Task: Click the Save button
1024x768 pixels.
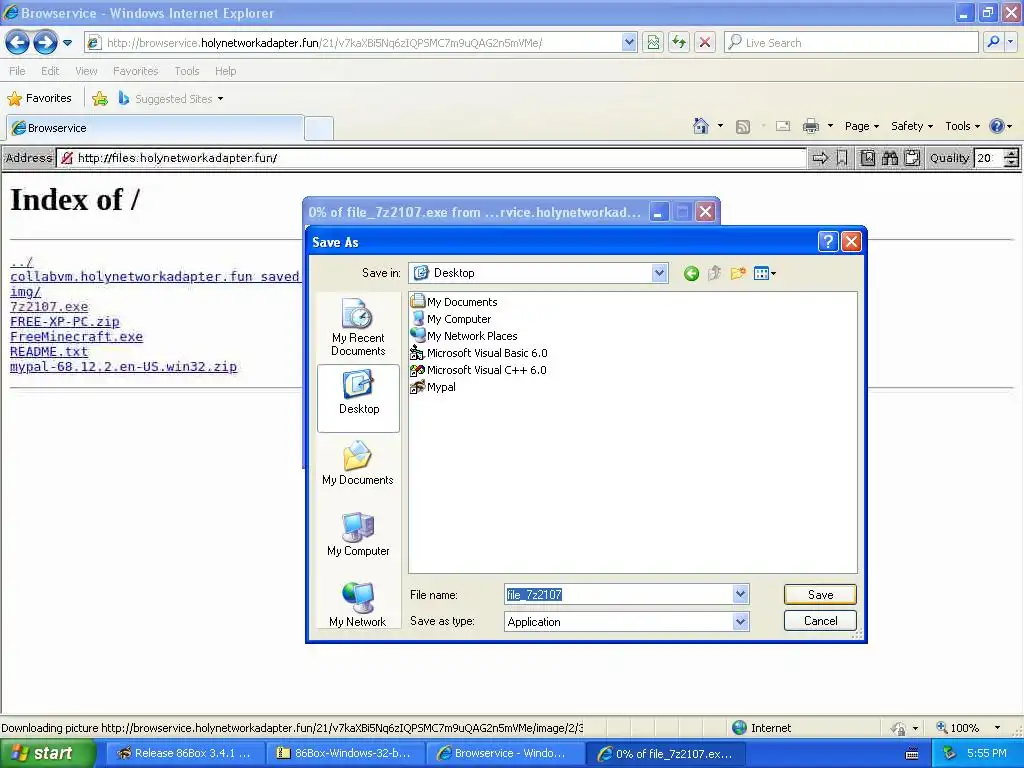Action: click(x=820, y=594)
